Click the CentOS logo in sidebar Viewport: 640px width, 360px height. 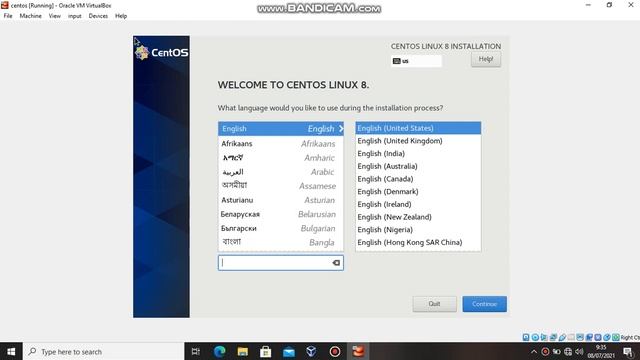tap(162, 53)
